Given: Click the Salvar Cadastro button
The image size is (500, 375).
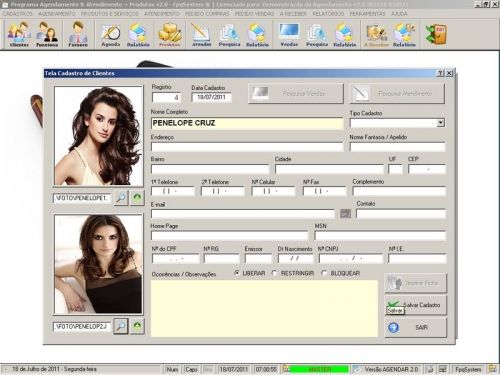Looking at the screenshot, I should point(416,305).
